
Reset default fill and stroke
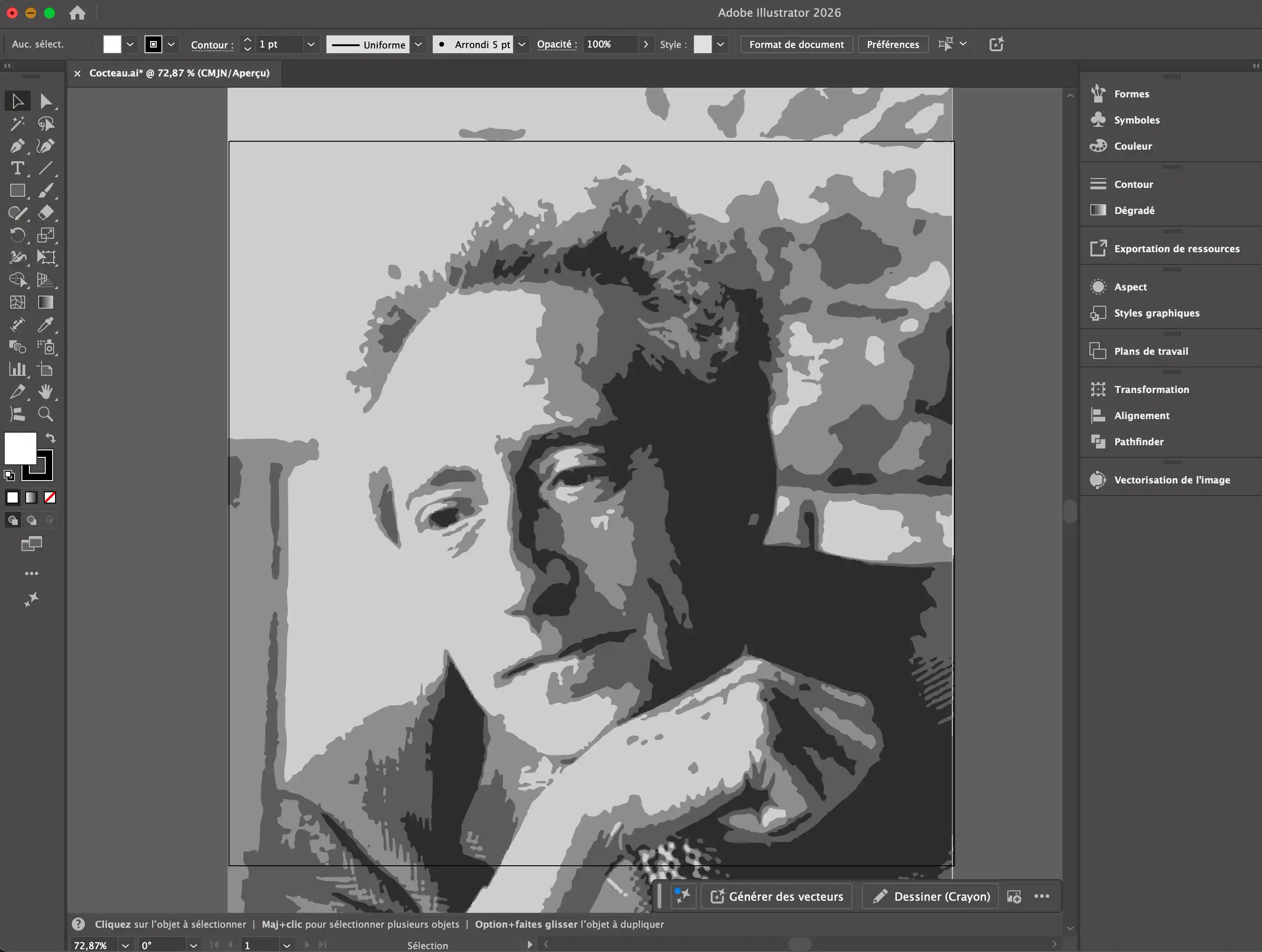tap(9, 475)
